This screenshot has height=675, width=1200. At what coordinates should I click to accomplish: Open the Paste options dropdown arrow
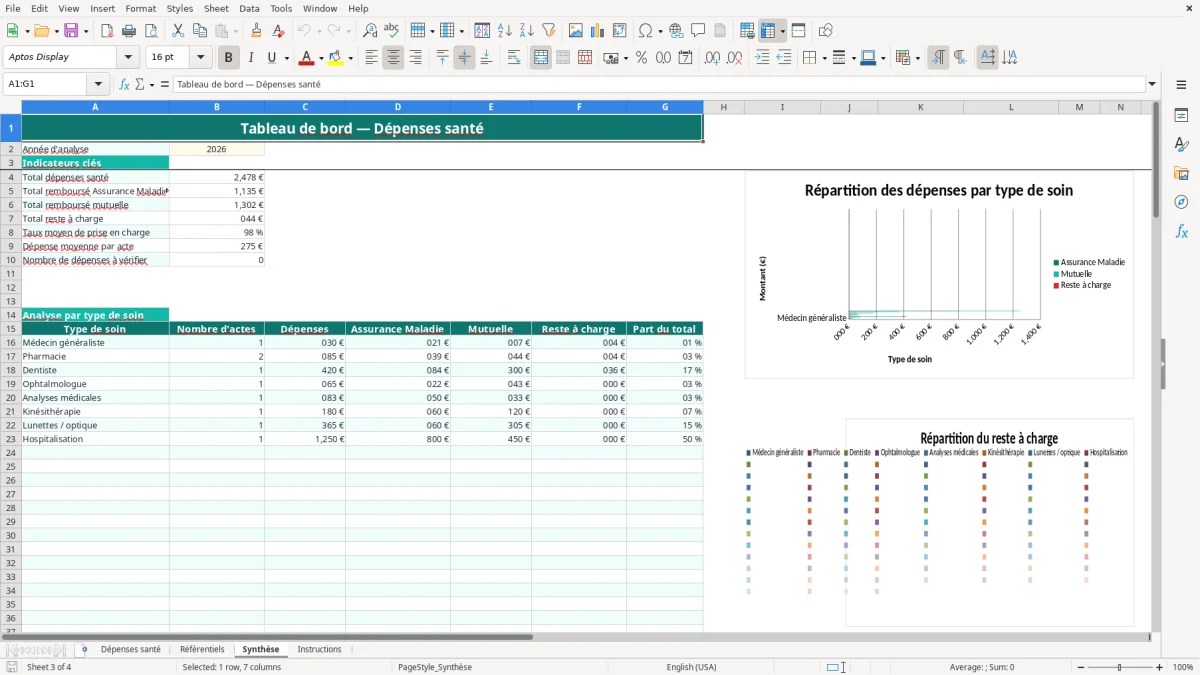[235, 31]
